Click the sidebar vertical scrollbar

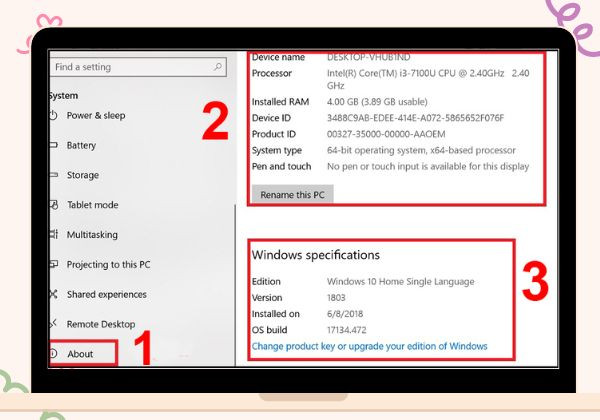(x=235, y=285)
